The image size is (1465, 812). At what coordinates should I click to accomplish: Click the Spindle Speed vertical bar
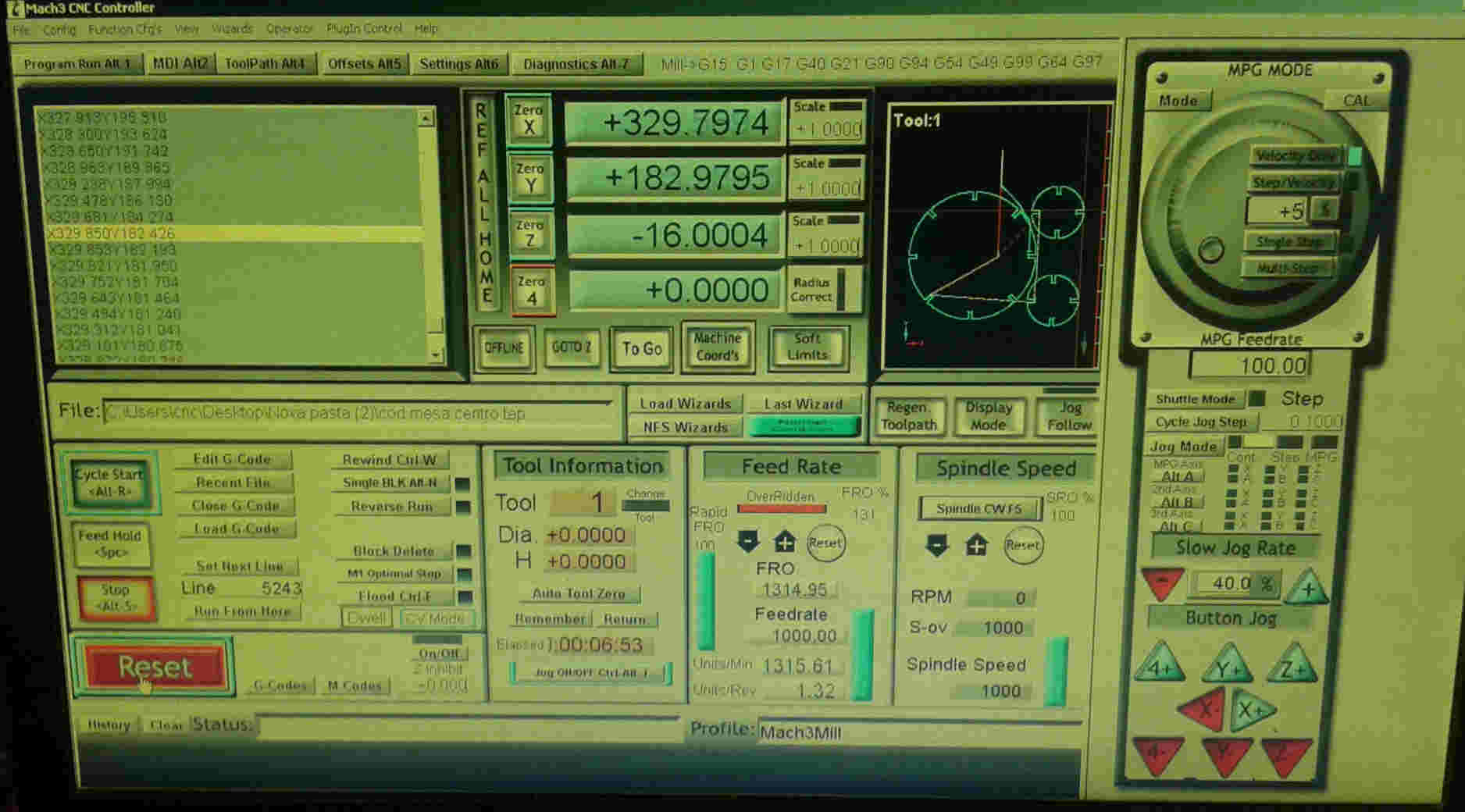click(1056, 671)
